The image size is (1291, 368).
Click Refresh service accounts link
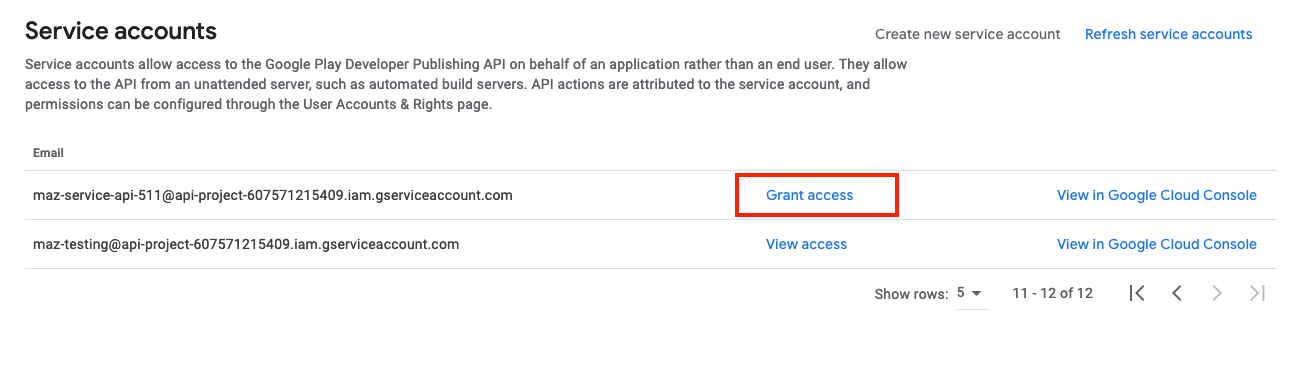pyautogui.click(x=1168, y=34)
